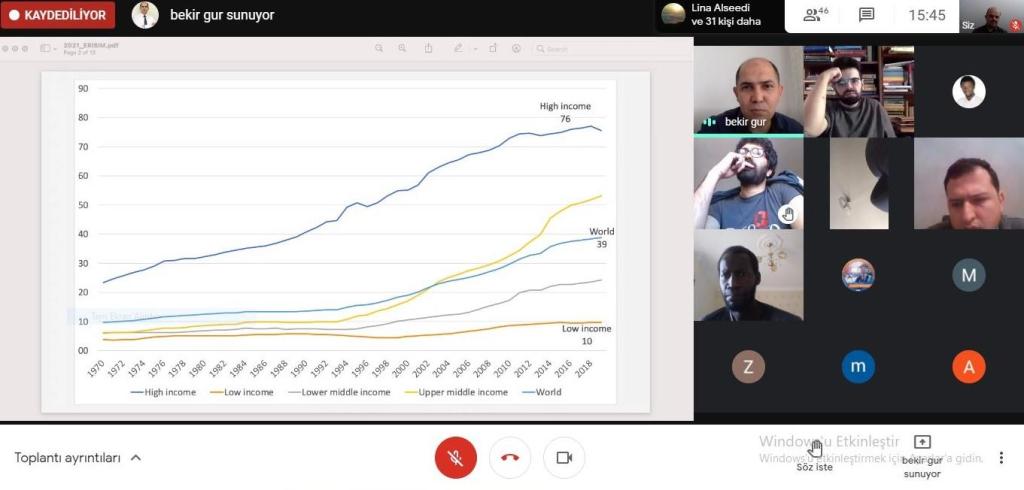Select bekir gur's video tile

pyautogui.click(x=748, y=91)
